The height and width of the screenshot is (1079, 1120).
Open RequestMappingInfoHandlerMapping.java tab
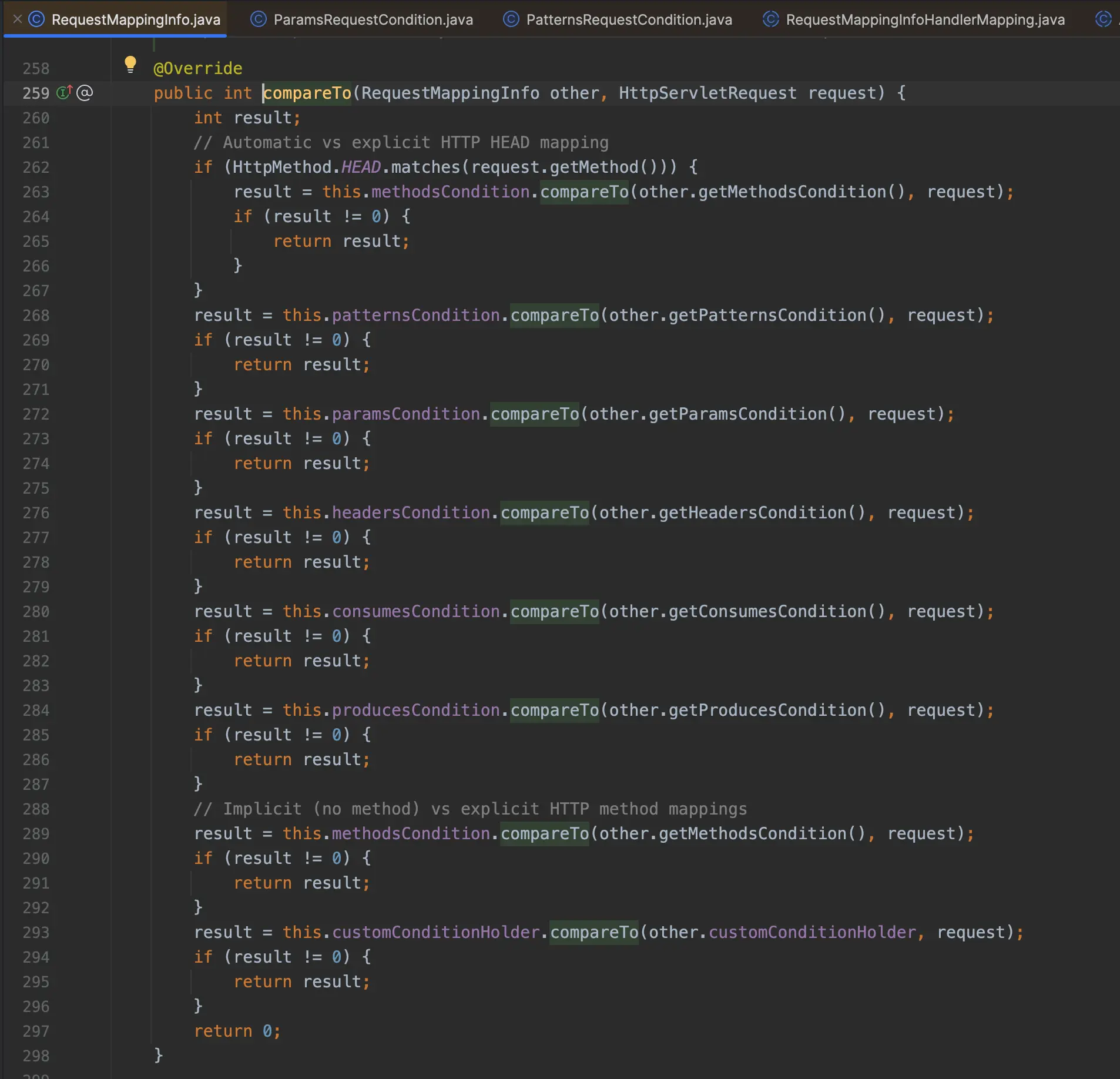[x=914, y=19]
